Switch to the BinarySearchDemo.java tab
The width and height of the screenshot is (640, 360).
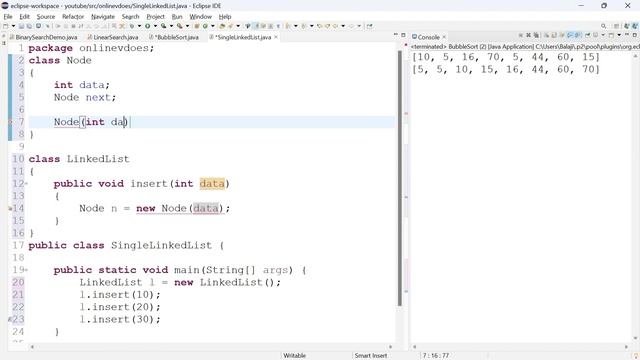(43, 37)
